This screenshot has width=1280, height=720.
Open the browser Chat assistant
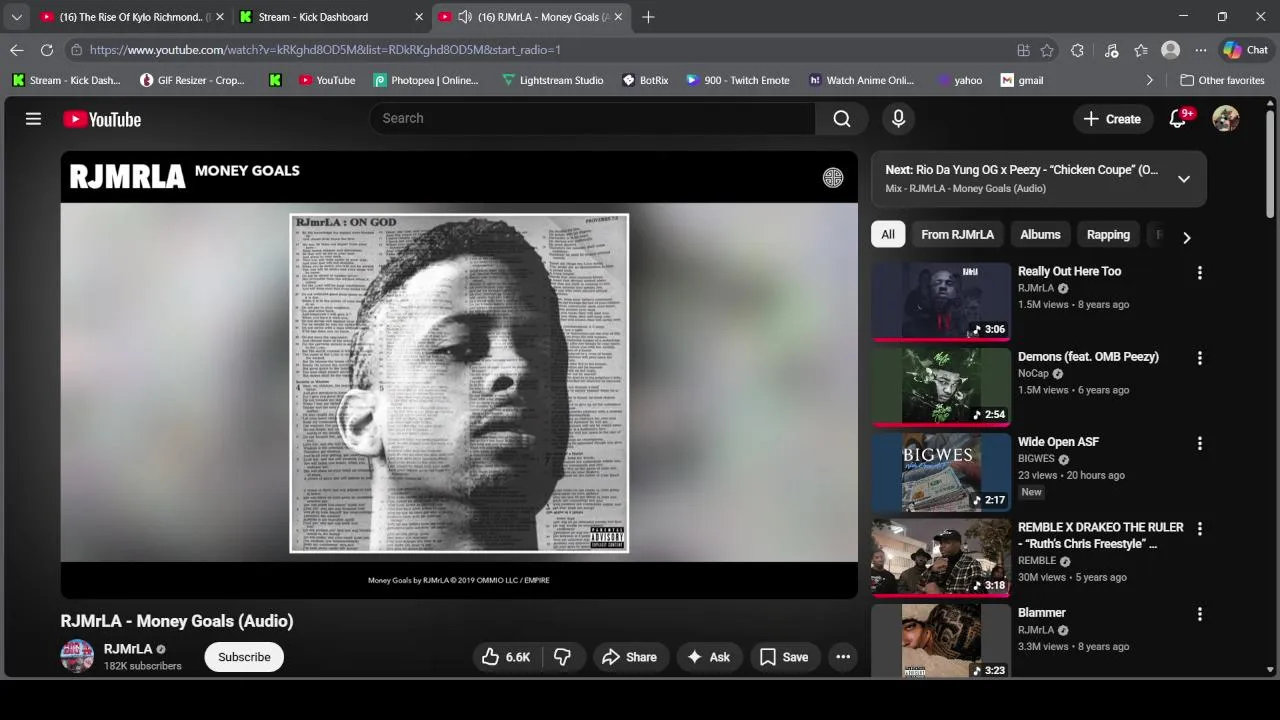tap(1246, 50)
